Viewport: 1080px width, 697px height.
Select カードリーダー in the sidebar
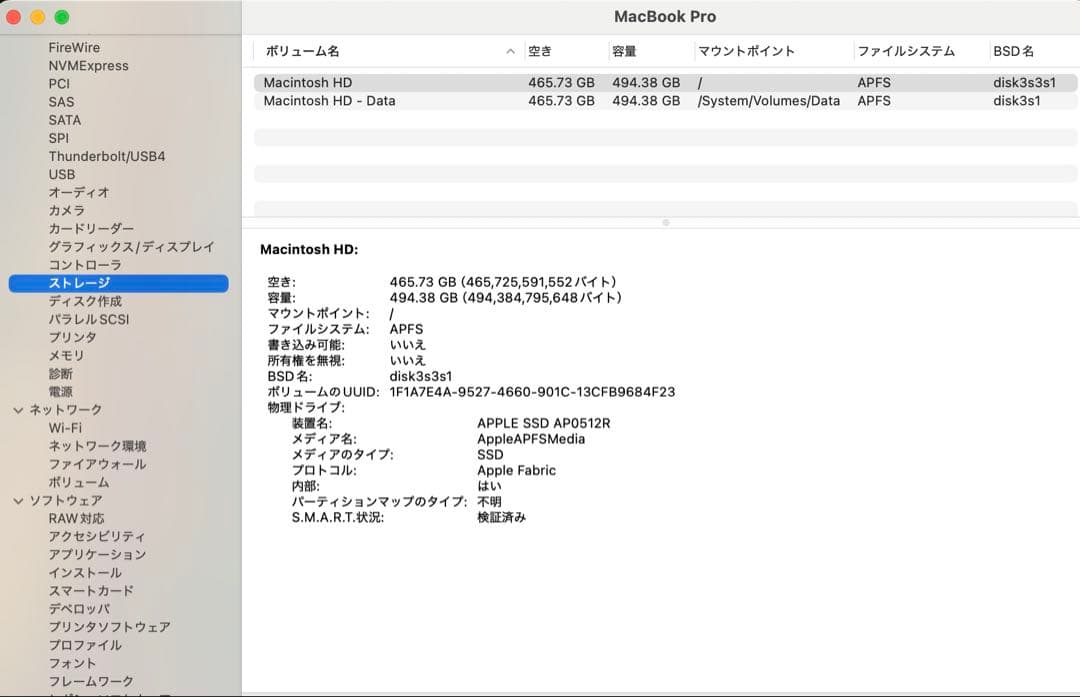coord(91,229)
